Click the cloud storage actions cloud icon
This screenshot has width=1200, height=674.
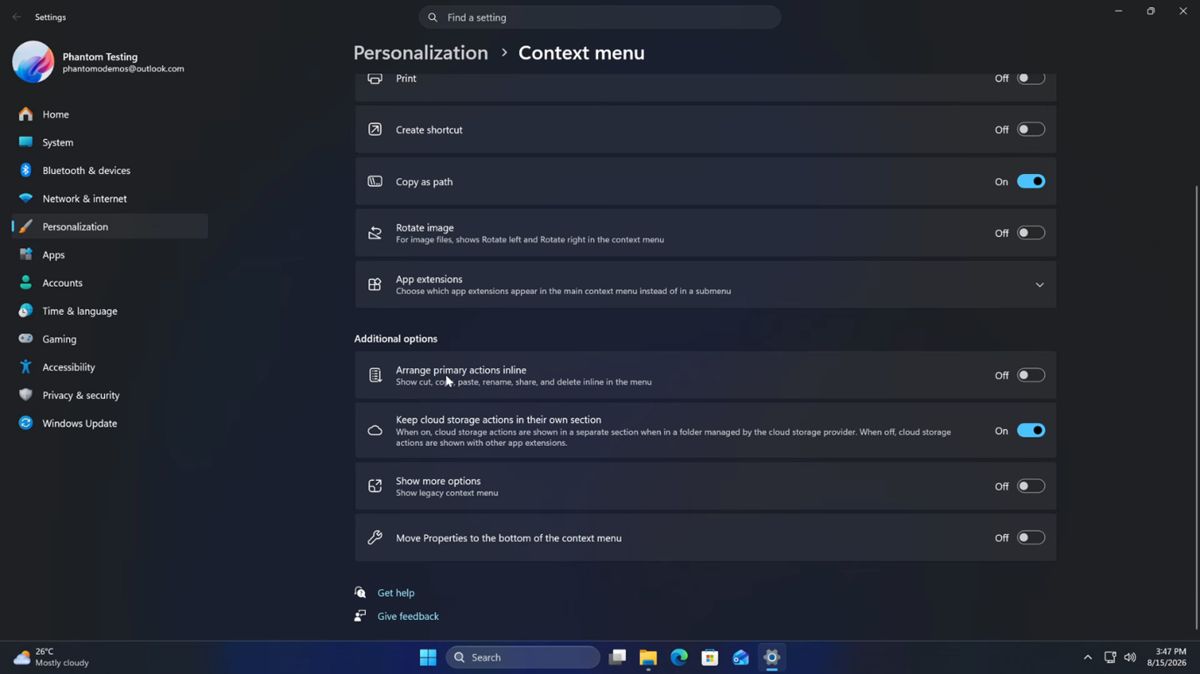pyautogui.click(x=375, y=431)
